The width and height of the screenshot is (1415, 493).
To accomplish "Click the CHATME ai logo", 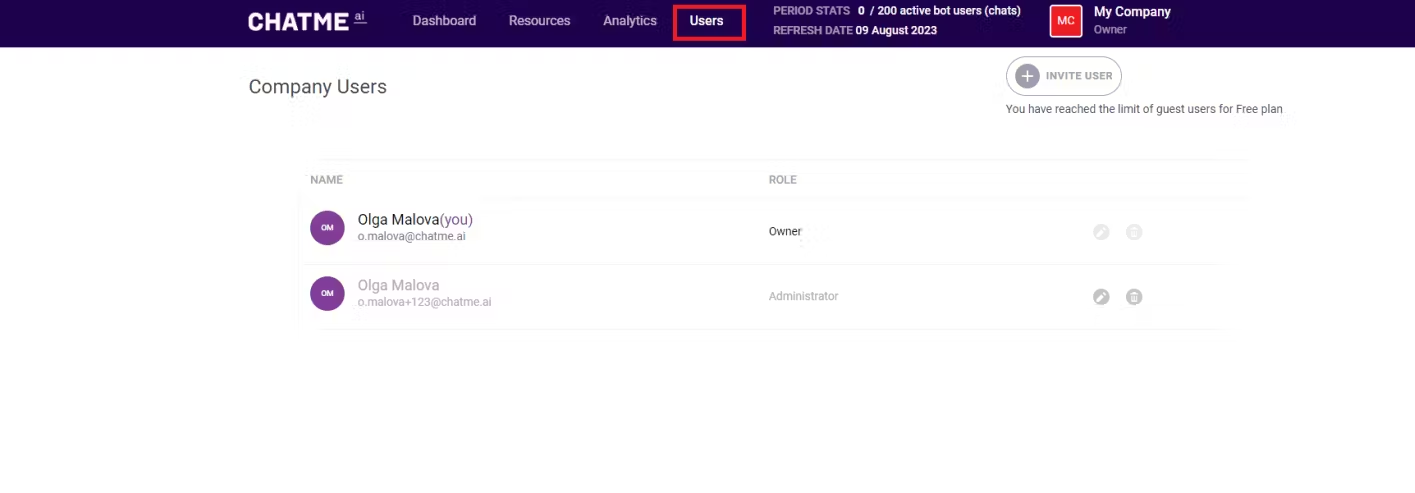I will click(307, 21).
